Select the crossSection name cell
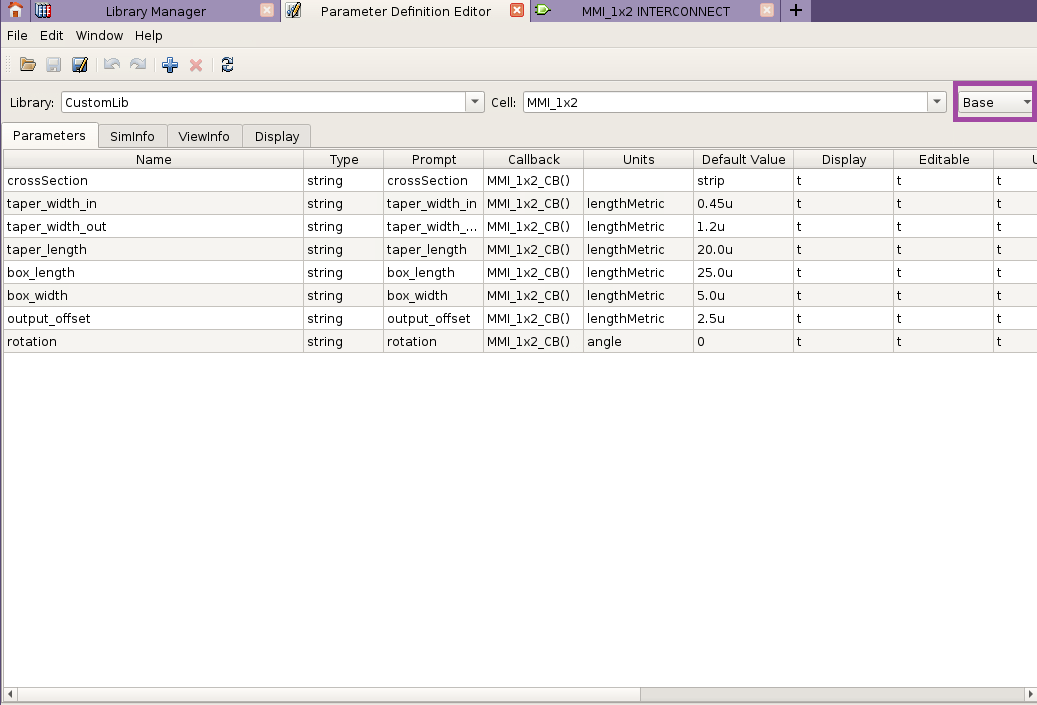This screenshot has height=705, width=1037. point(153,181)
